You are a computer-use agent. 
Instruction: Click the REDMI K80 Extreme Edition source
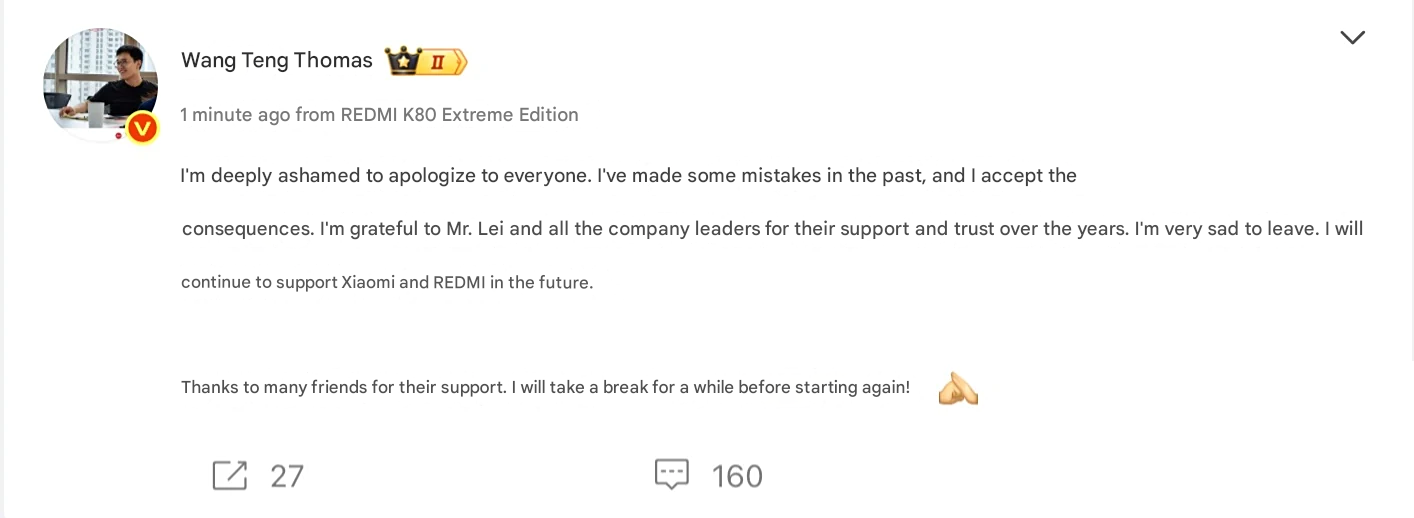[459, 115]
